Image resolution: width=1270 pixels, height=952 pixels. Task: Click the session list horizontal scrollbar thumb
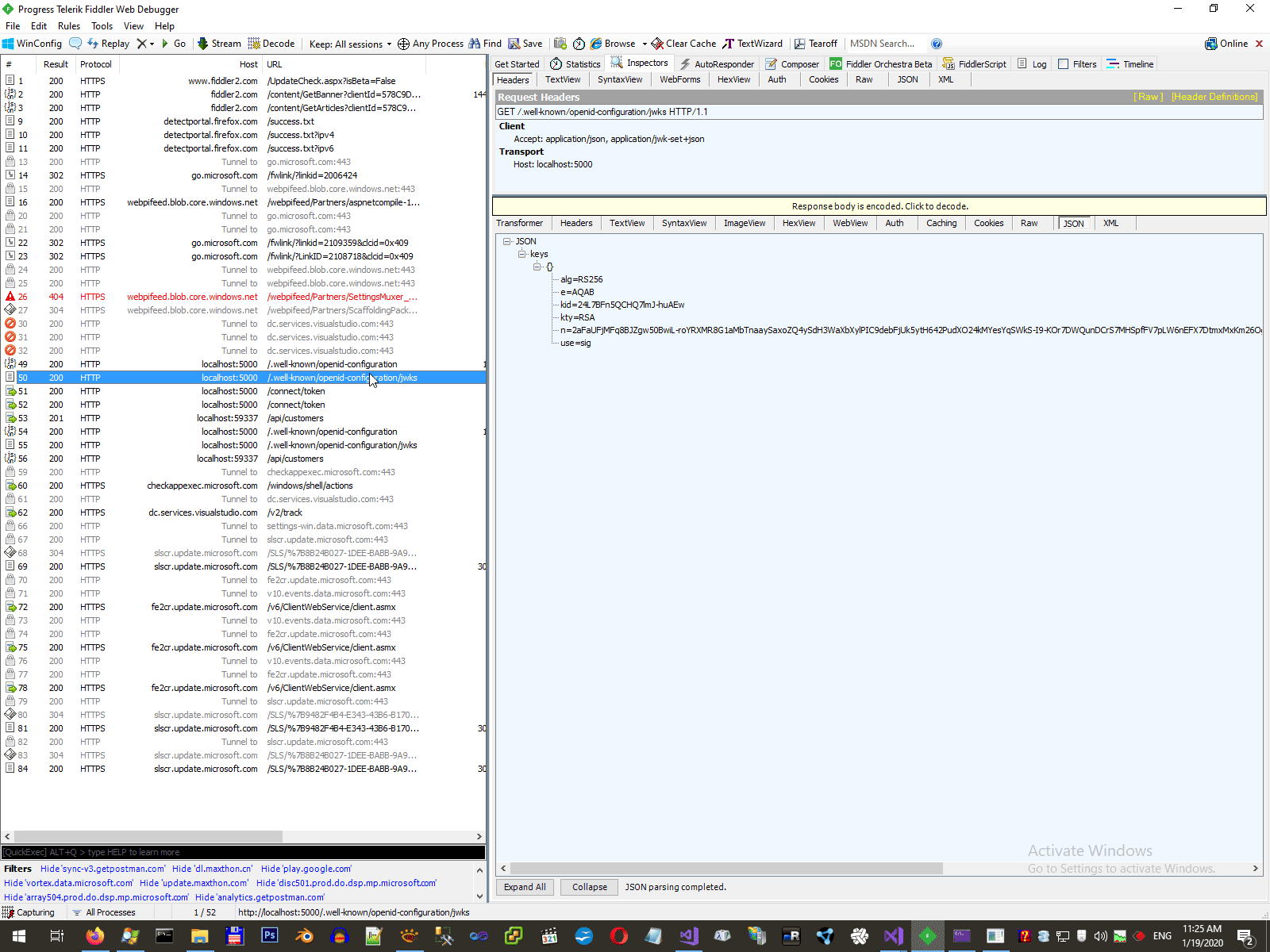pos(148,836)
